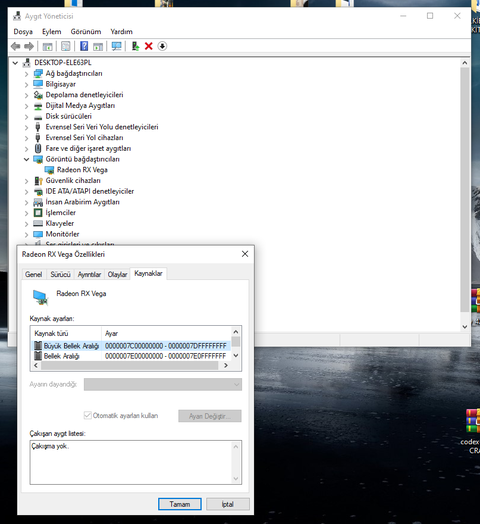Open the Yardım menu
Image resolution: width=480 pixels, height=524 pixels.
[x=122, y=32]
